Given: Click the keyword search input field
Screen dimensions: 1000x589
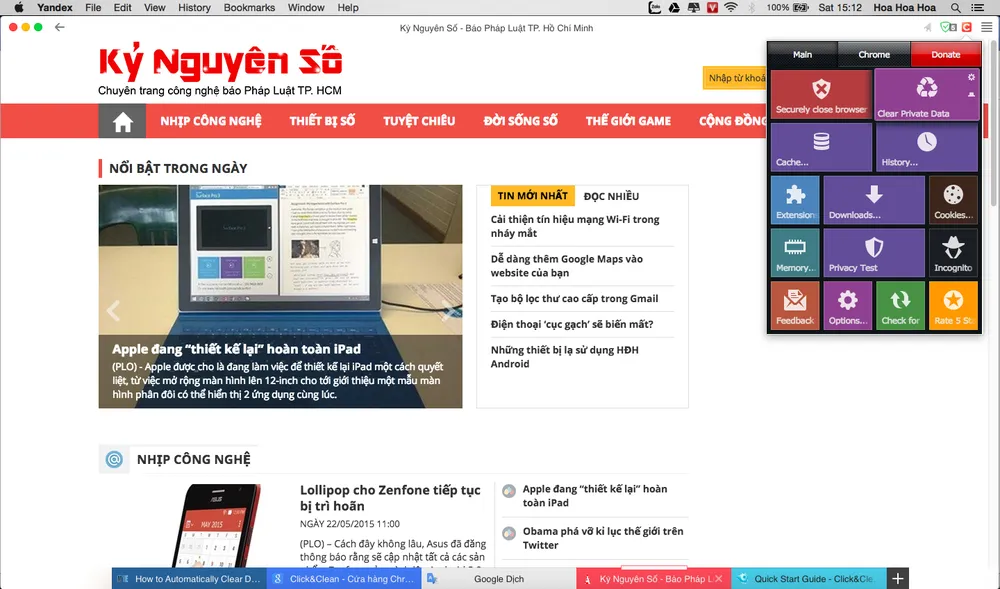Looking at the screenshot, I should tap(735, 78).
